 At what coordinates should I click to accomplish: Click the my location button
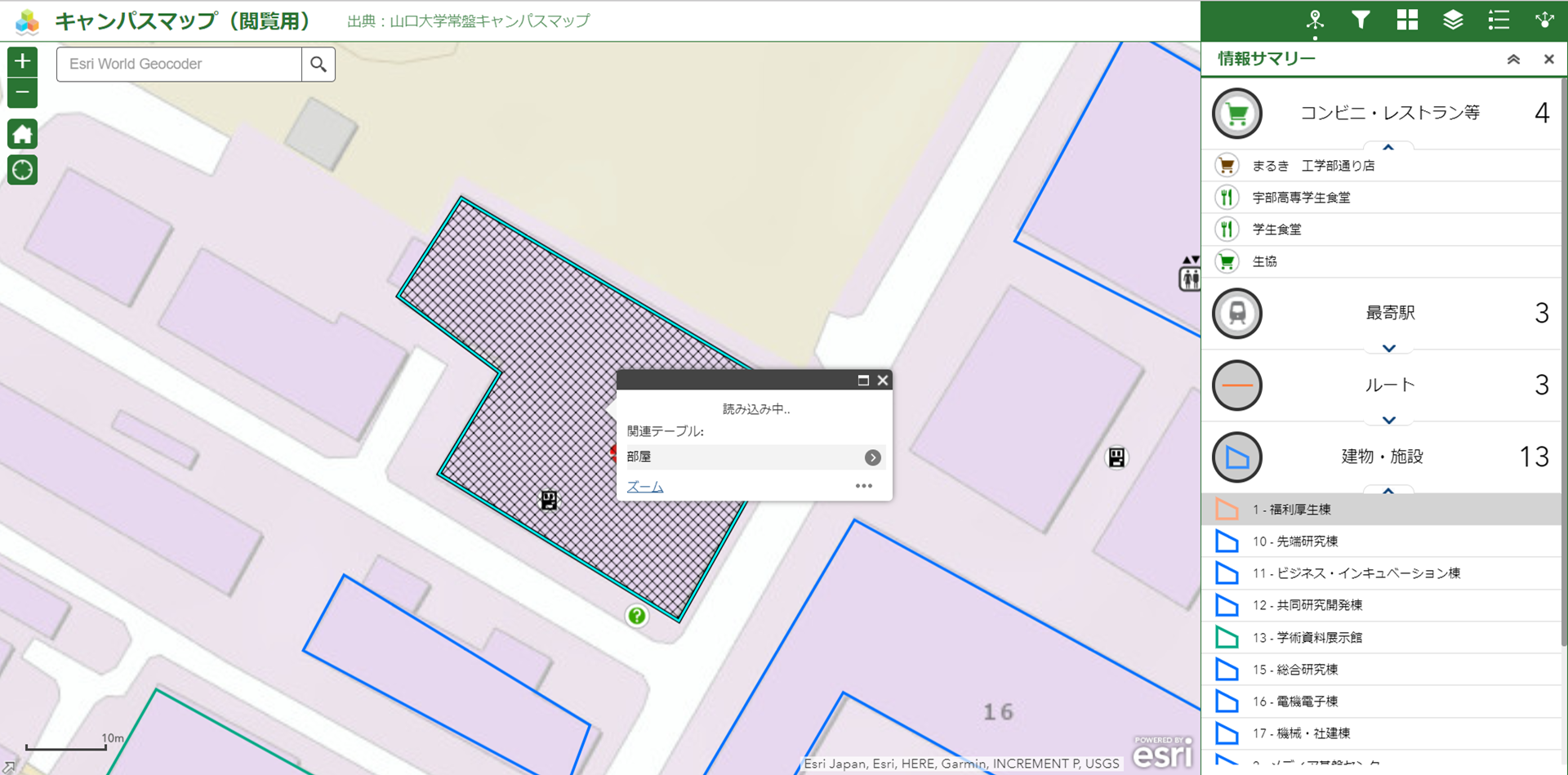(22, 170)
